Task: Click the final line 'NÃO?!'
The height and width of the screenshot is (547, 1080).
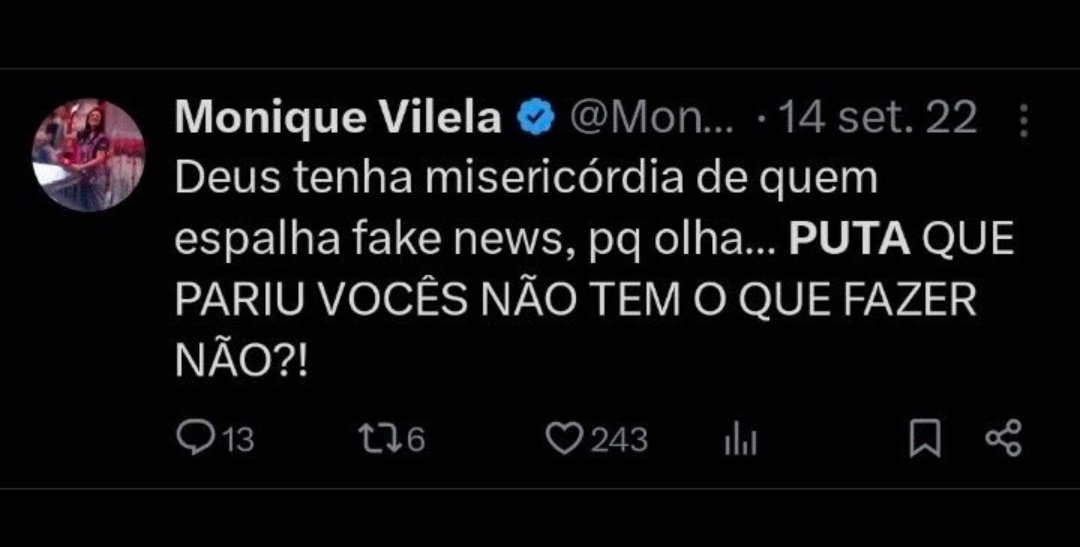Action: (240, 360)
